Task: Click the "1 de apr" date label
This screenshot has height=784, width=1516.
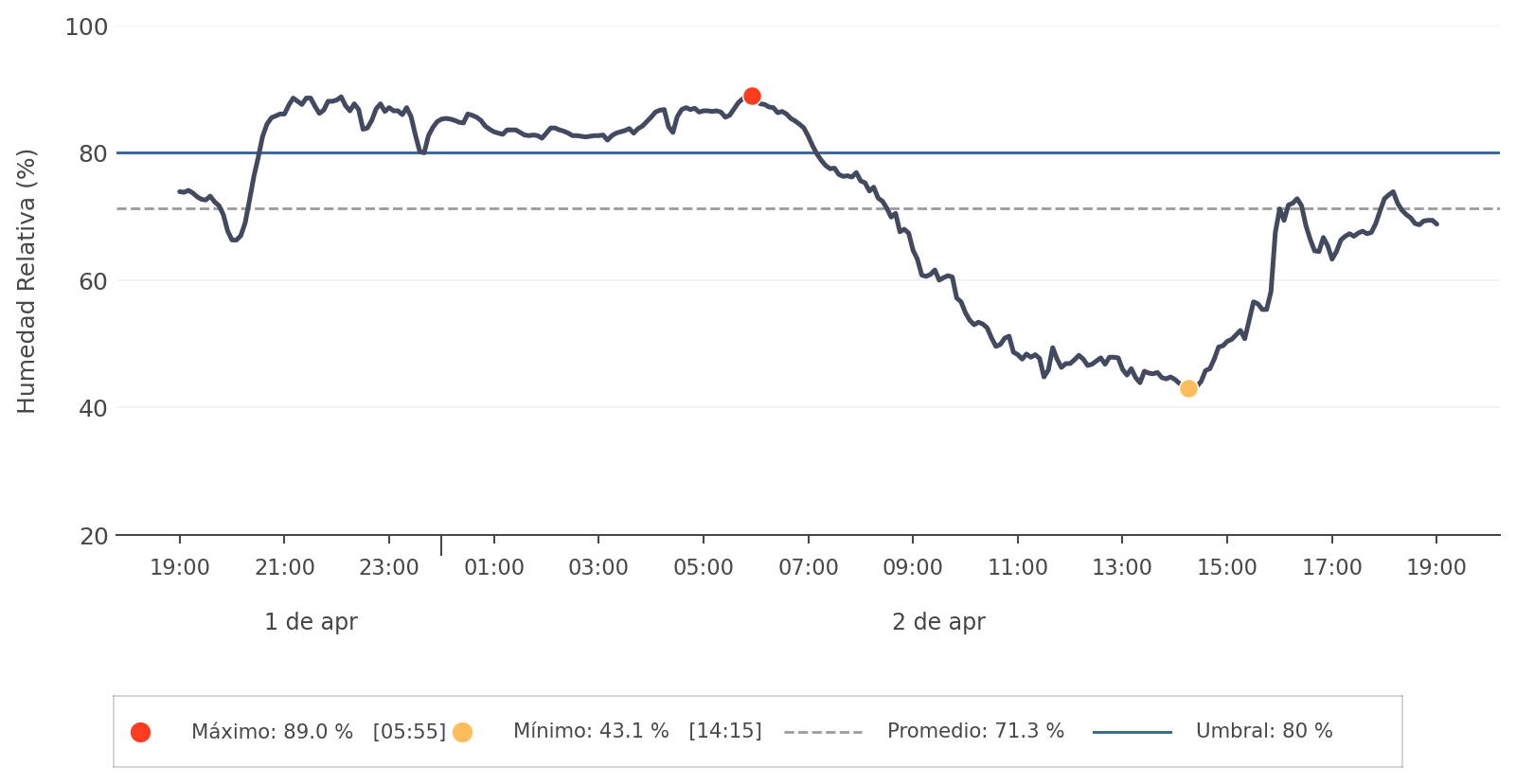Action: (x=311, y=622)
